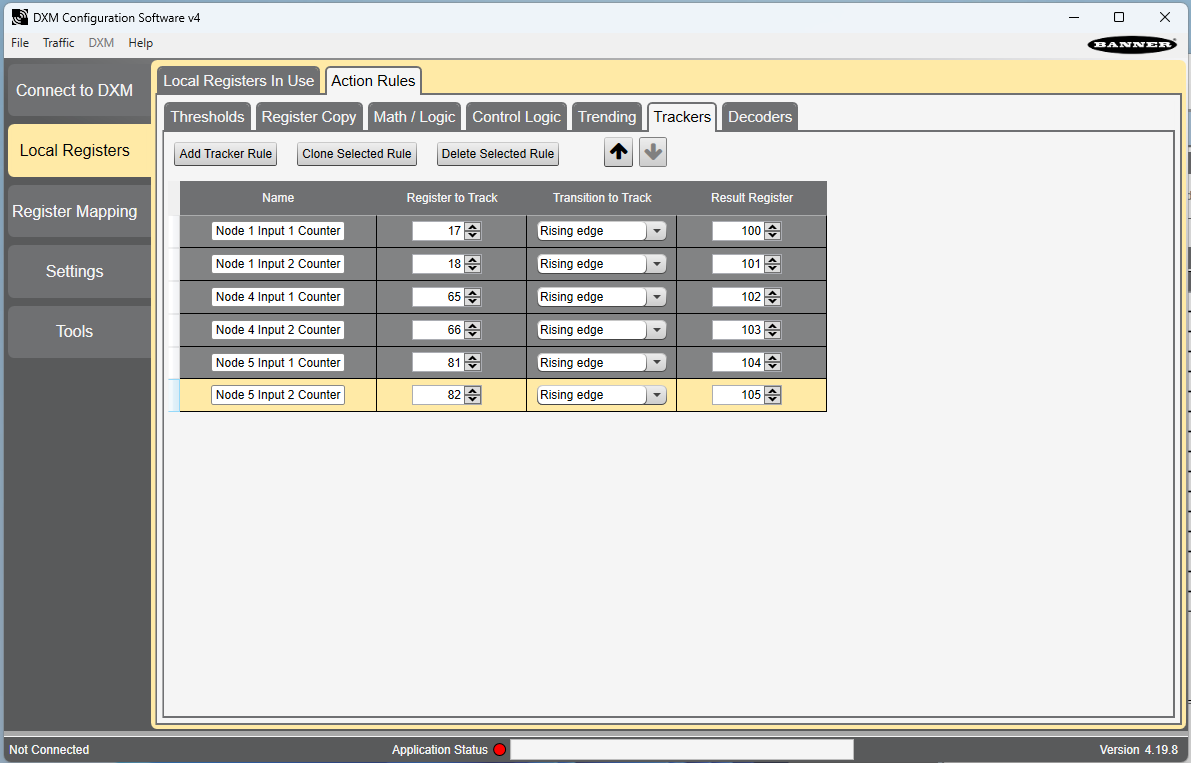Screen dimensions: 1191x763
Task: Open Register Mapping in the sidebar
Action: [x=74, y=211]
